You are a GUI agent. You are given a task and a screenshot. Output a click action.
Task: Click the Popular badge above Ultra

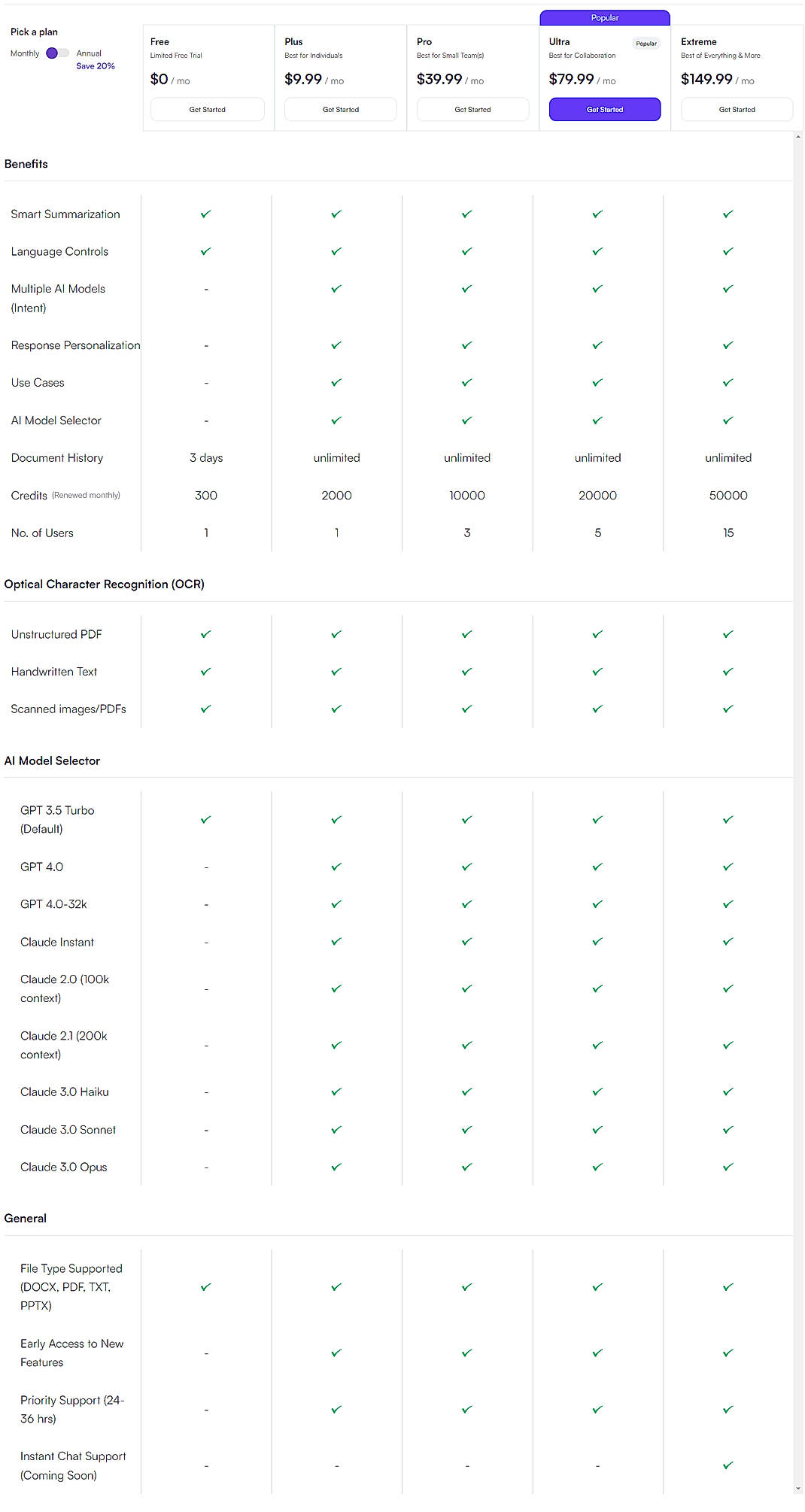[605, 17]
